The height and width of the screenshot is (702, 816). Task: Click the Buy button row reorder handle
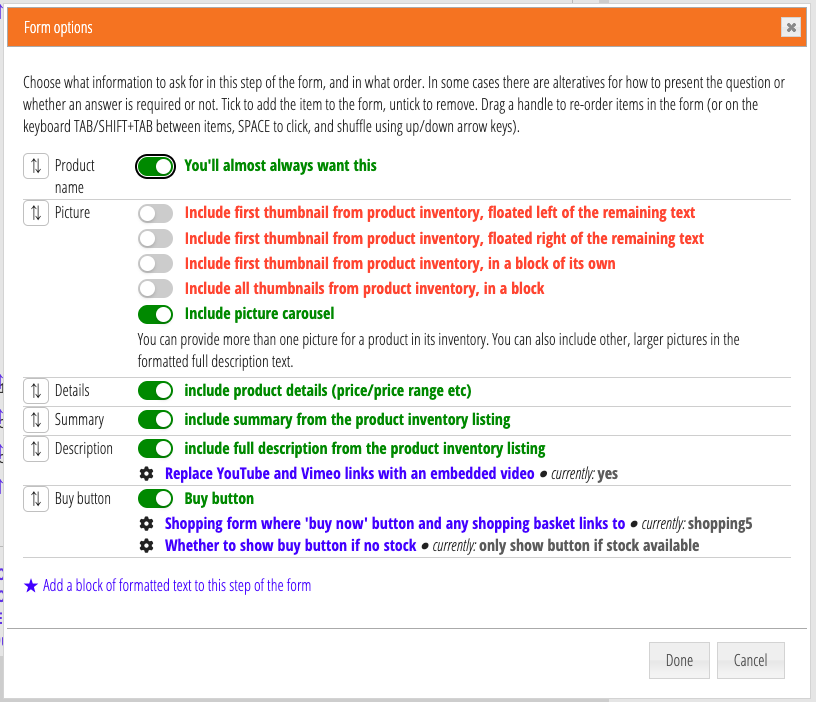pos(36,499)
